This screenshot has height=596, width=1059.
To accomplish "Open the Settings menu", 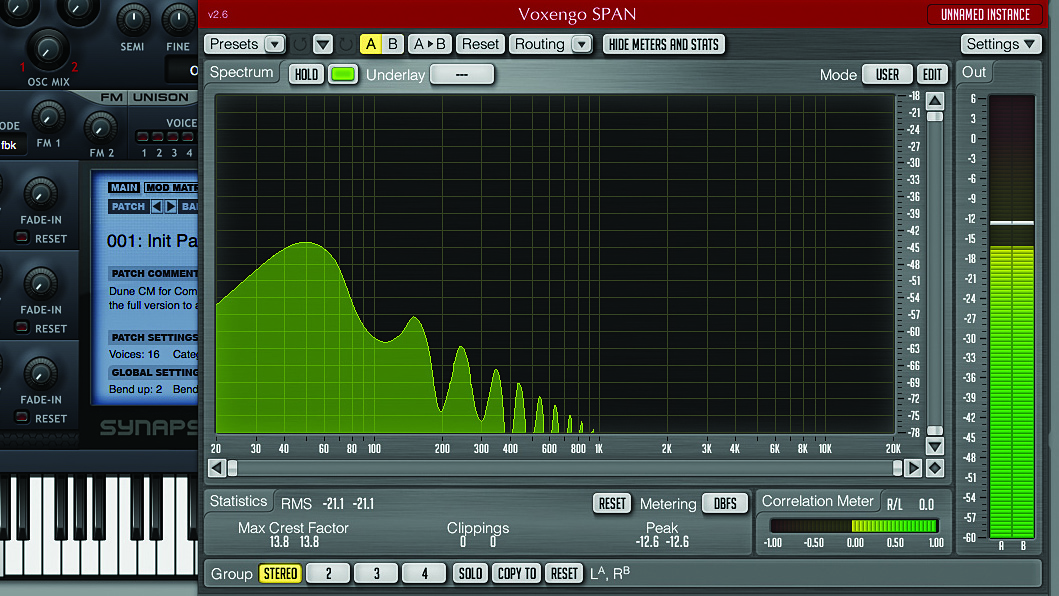I will coord(1001,45).
